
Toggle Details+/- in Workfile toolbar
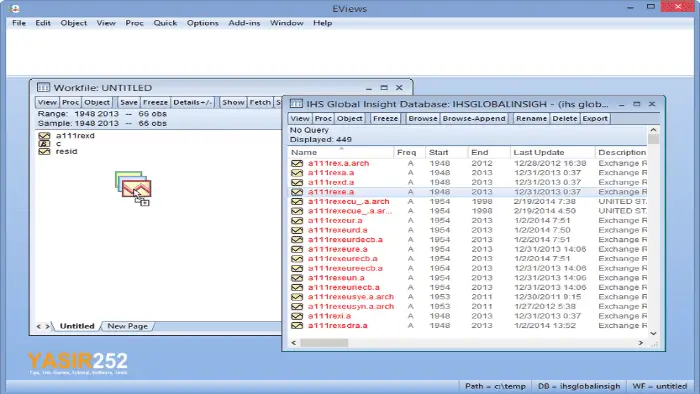click(x=193, y=103)
